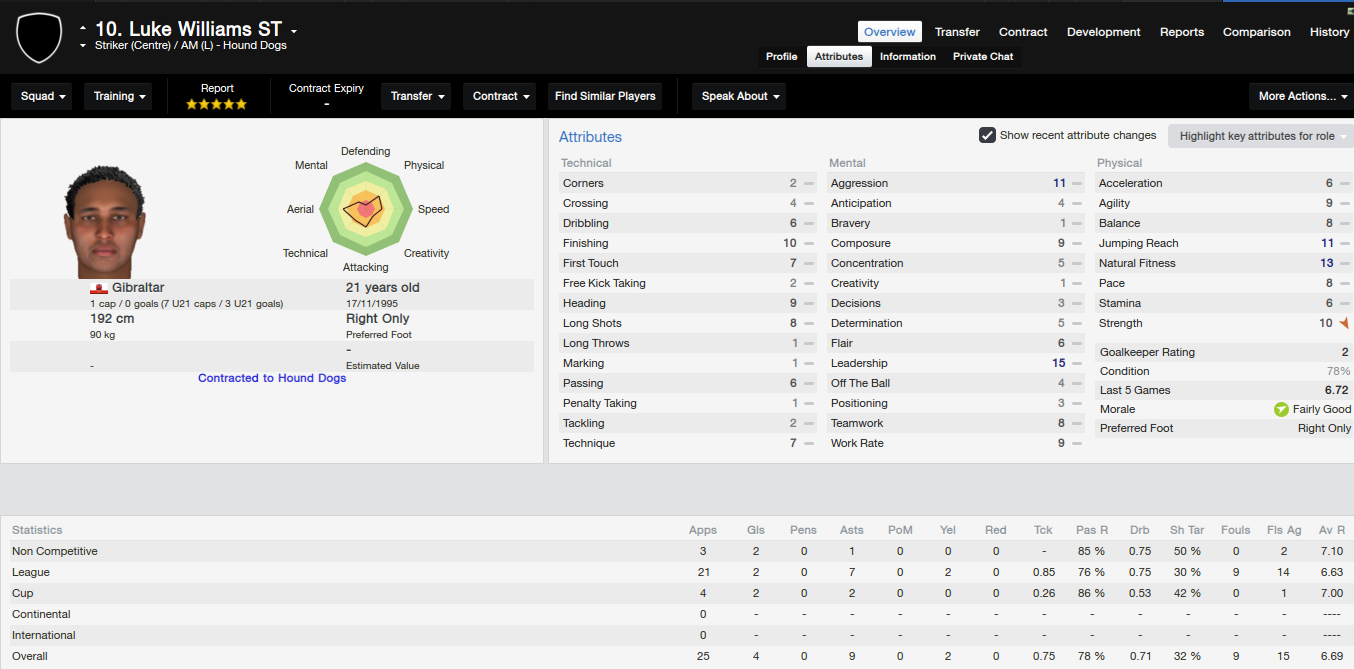Expand the Squad dropdown menu
This screenshot has height=669, width=1354.
[x=44, y=96]
